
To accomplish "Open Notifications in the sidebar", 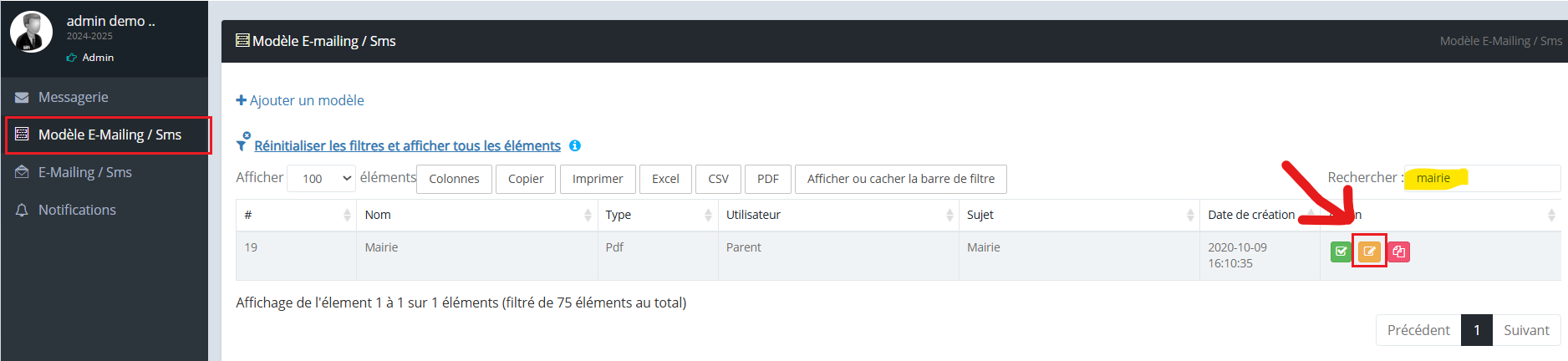I will tap(77, 210).
